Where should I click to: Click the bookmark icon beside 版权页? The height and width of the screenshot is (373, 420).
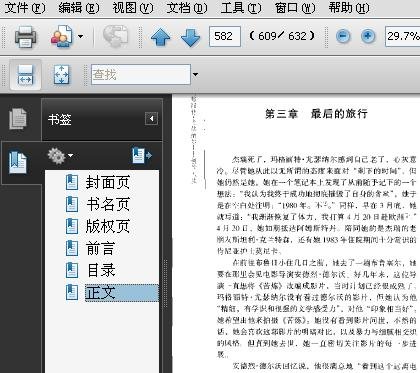72,226
